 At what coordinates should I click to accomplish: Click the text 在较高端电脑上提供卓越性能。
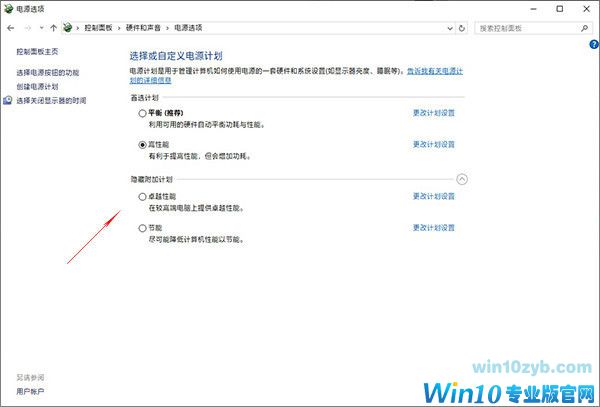[196, 208]
